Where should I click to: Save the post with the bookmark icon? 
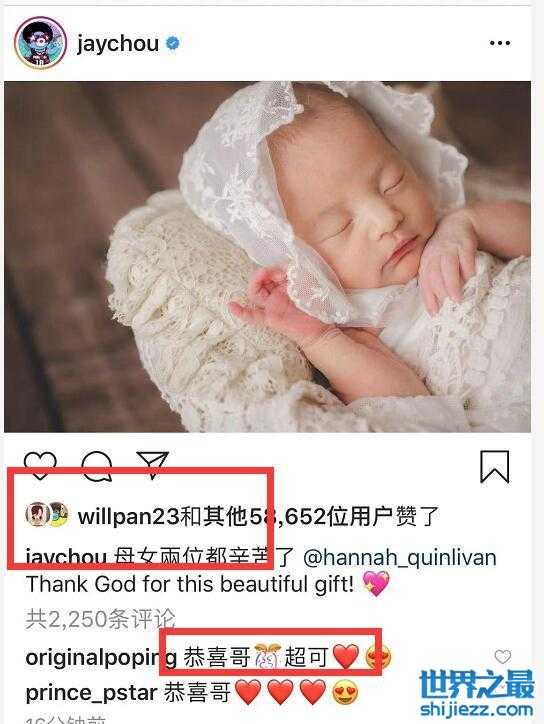click(495, 467)
